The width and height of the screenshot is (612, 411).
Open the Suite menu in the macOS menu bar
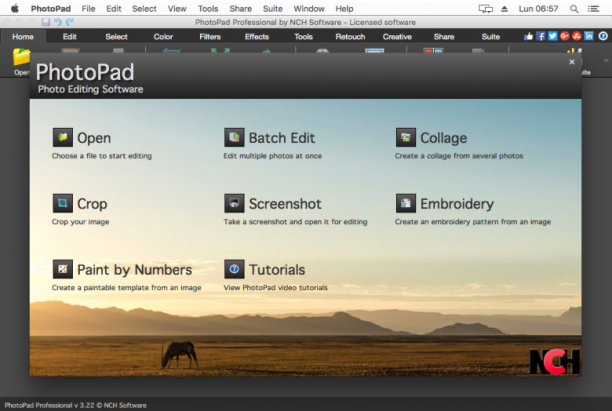point(272,9)
